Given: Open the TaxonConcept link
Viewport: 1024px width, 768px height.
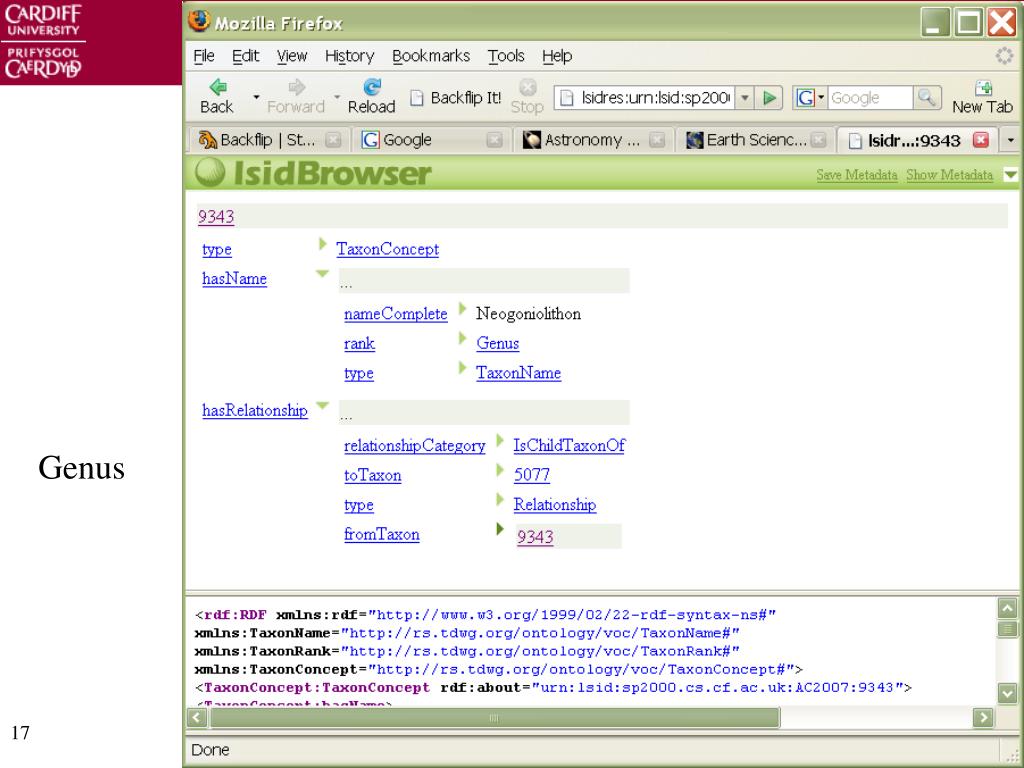Looking at the screenshot, I should click(387, 249).
